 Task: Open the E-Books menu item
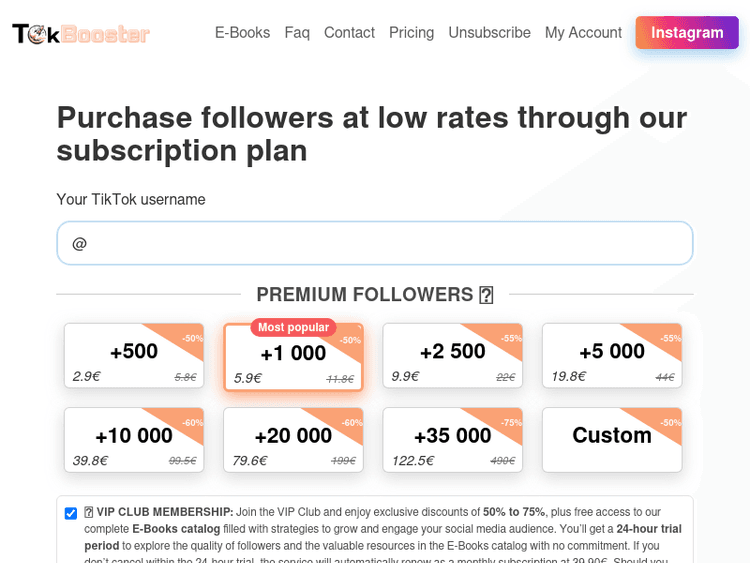242,33
